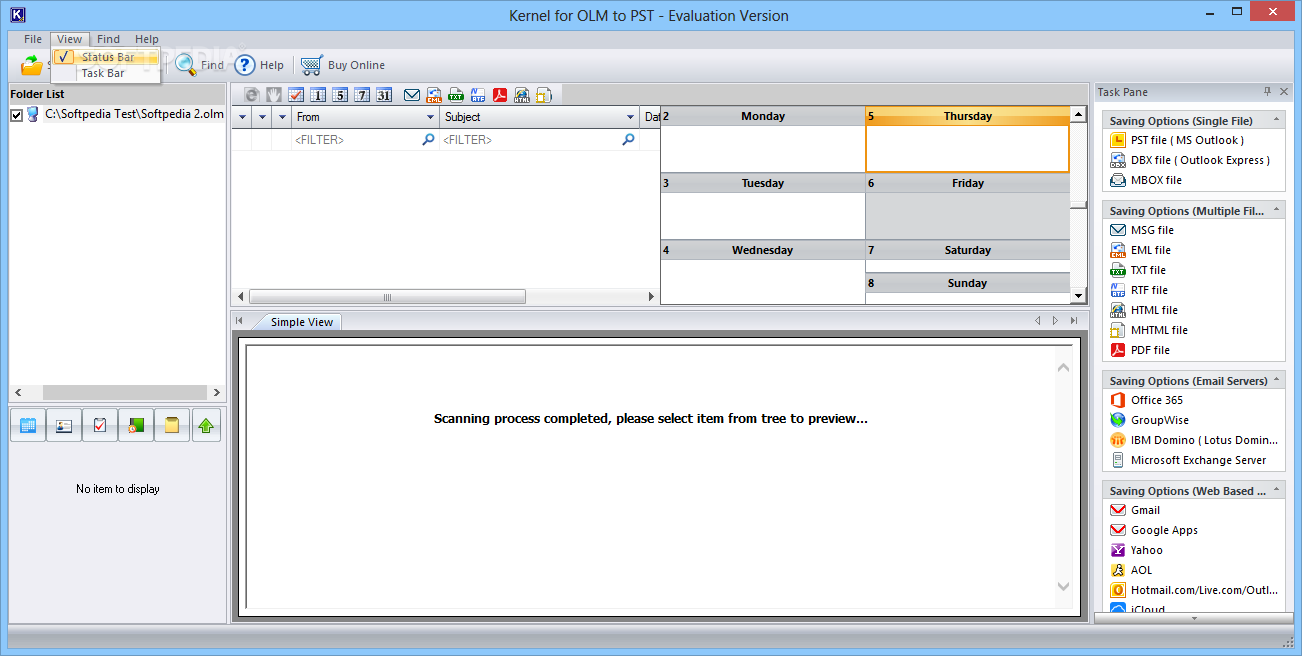Open the File menu

tap(33, 39)
